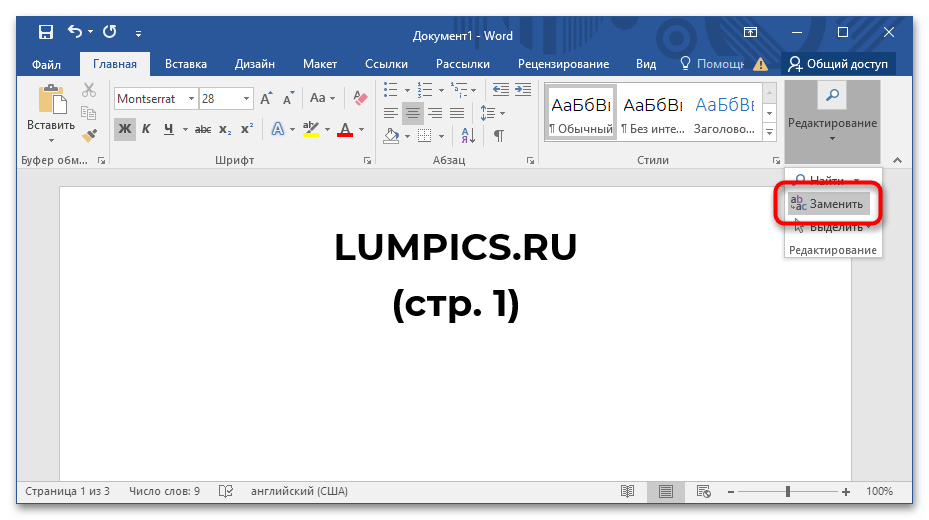Viewport: 929px width, 520px height.
Task: Click the Помощь lightbulb search field
Action: 712,64
